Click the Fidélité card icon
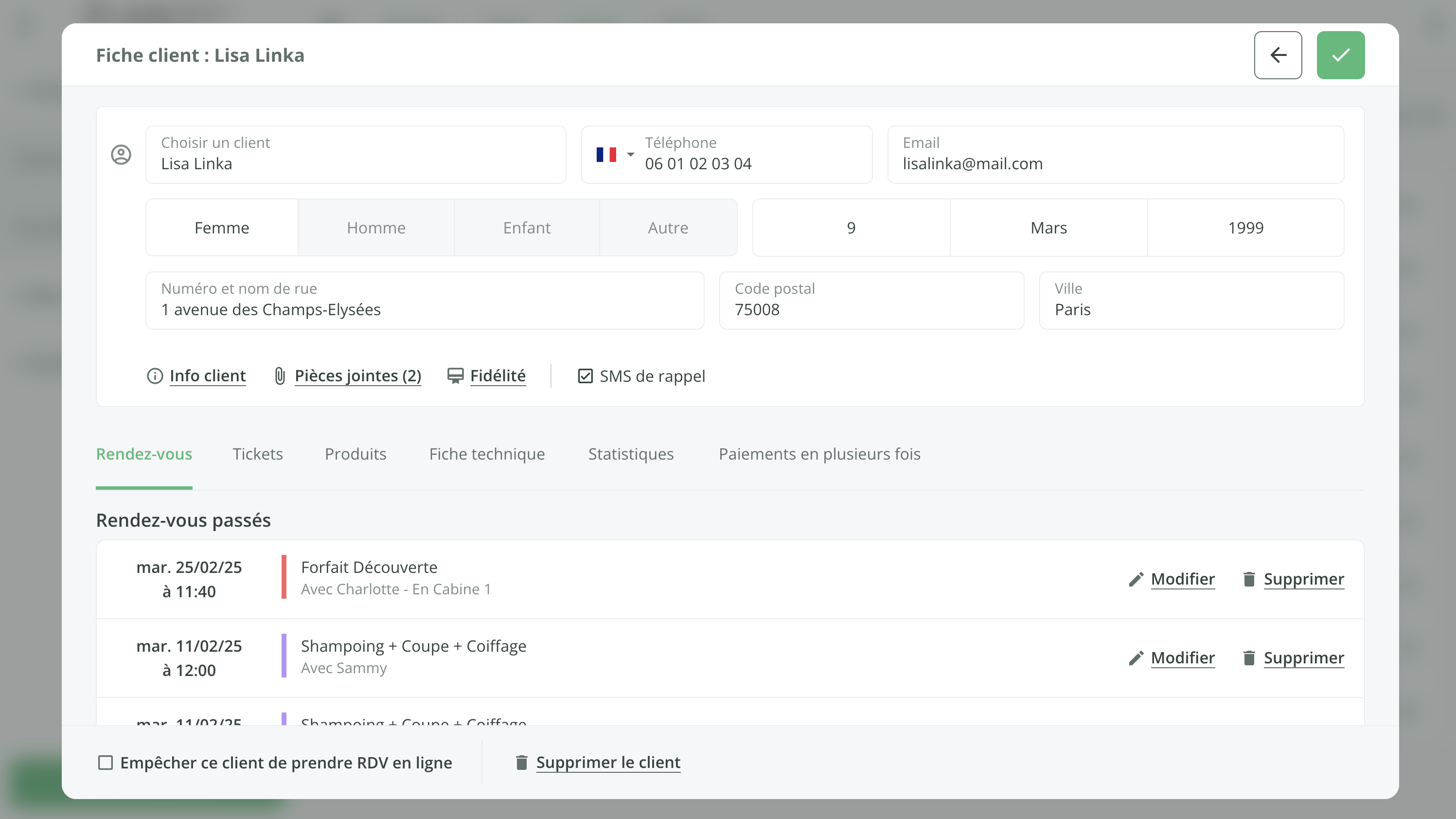This screenshot has height=819, width=1456. pyautogui.click(x=455, y=376)
